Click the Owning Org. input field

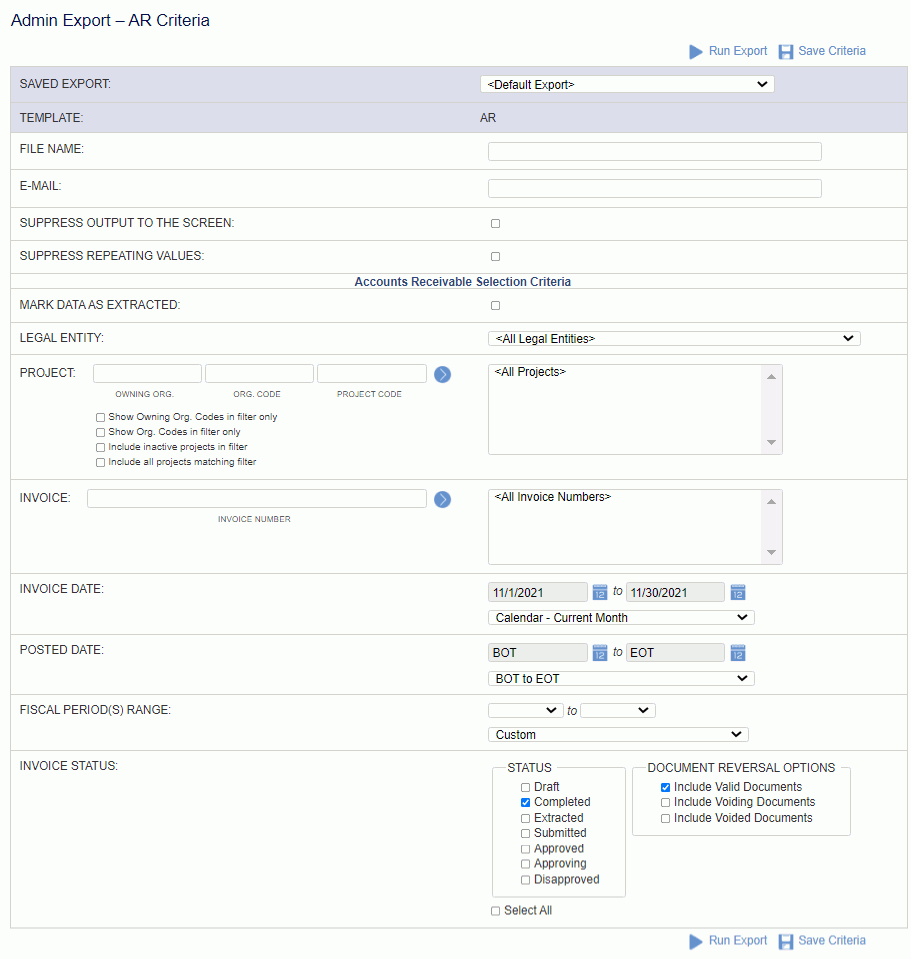[147, 374]
